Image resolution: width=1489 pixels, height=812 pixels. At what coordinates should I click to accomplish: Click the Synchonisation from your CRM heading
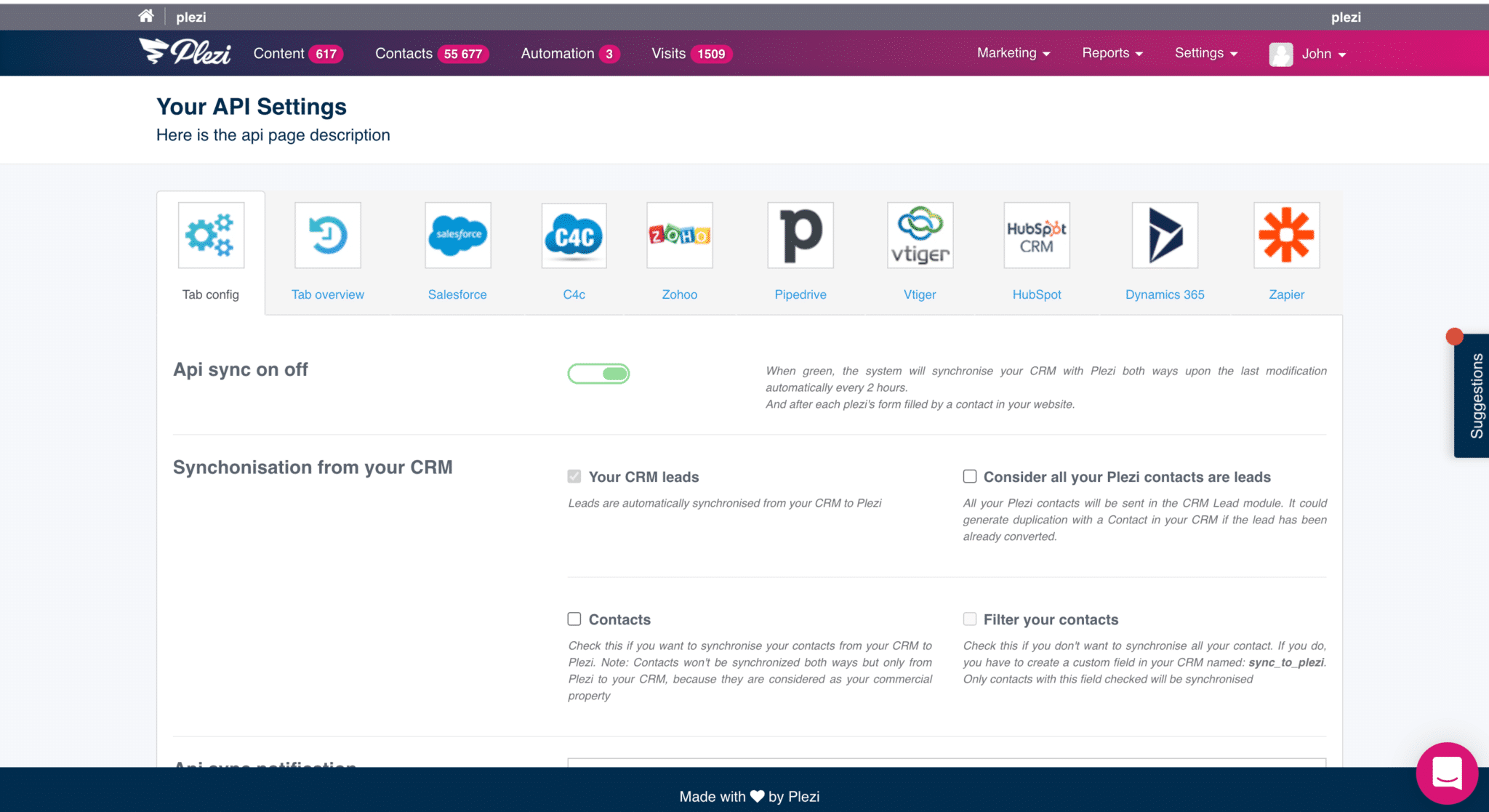coord(313,467)
